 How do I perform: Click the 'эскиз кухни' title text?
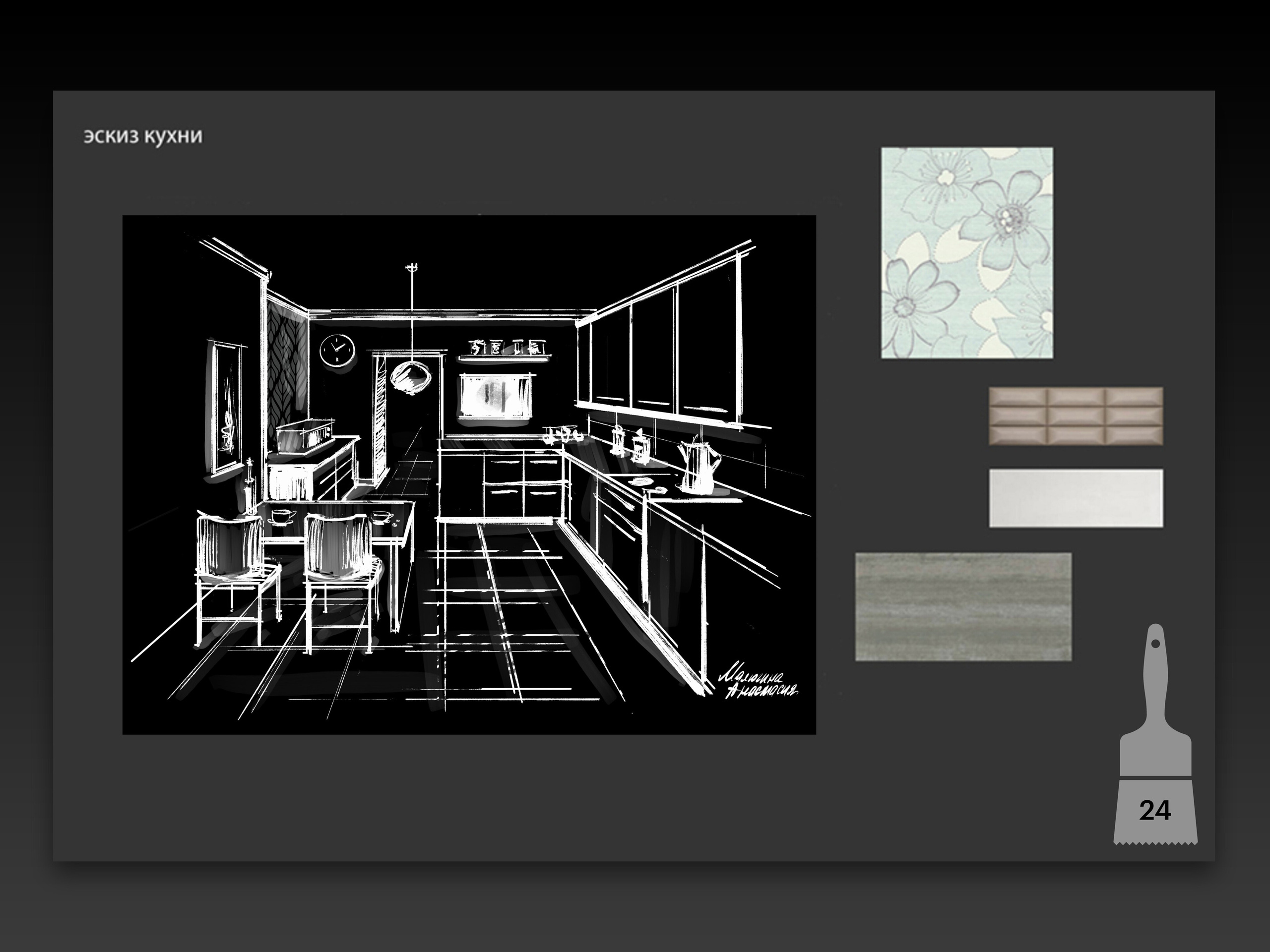click(143, 136)
